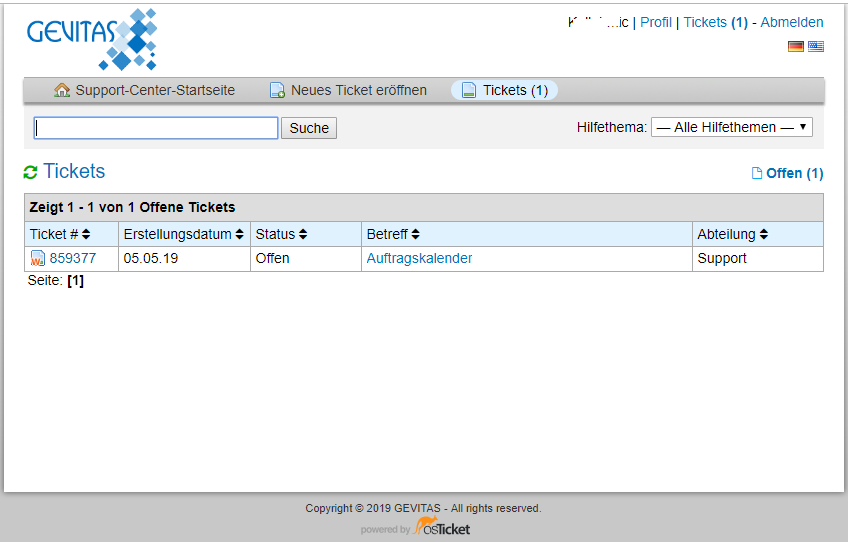Viewport: 848px width, 542px height.
Task: Click the Support department cell
Action: 722,259
